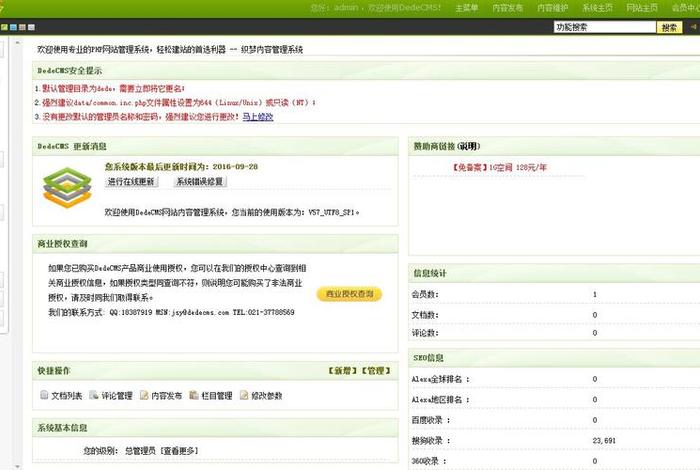Screen dimensions: 700x470
Task: Click the 栏目管理 shortcut icon
Action: pos(194,395)
